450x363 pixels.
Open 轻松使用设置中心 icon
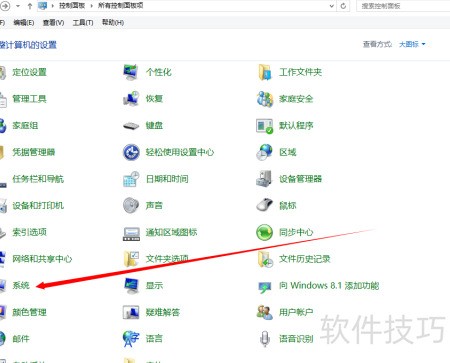pyautogui.click(x=131, y=152)
